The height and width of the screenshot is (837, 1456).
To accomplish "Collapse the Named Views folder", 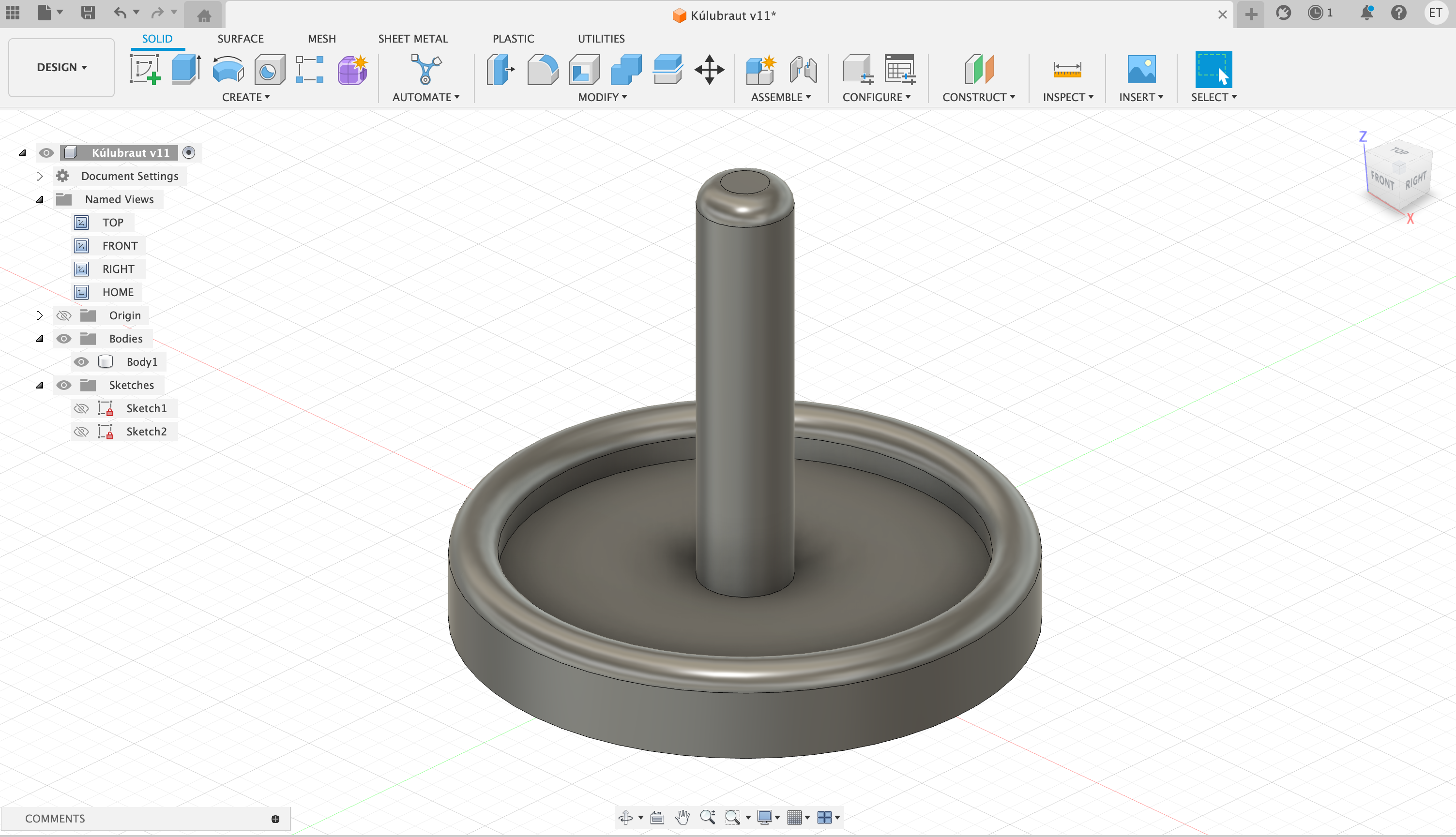I will tap(39, 199).
